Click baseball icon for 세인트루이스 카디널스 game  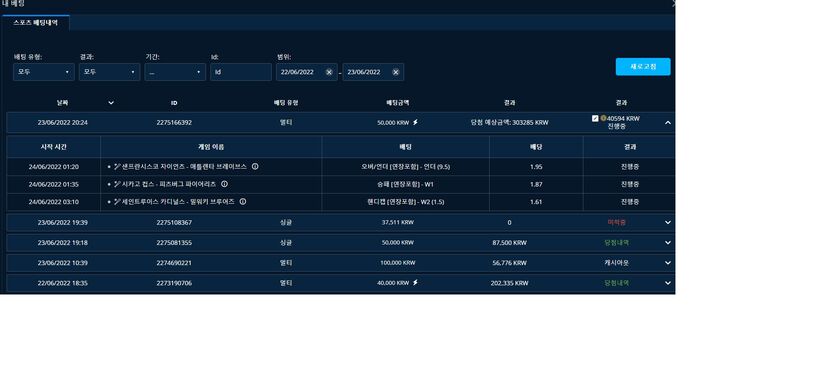(117, 202)
